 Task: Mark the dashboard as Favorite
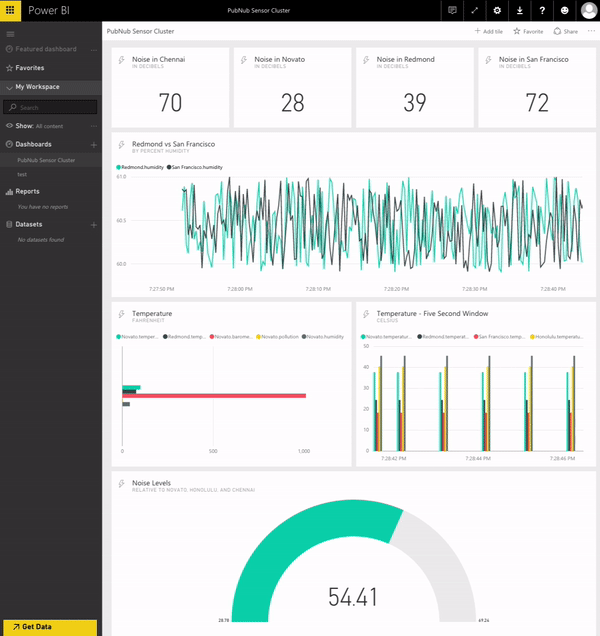point(528,31)
